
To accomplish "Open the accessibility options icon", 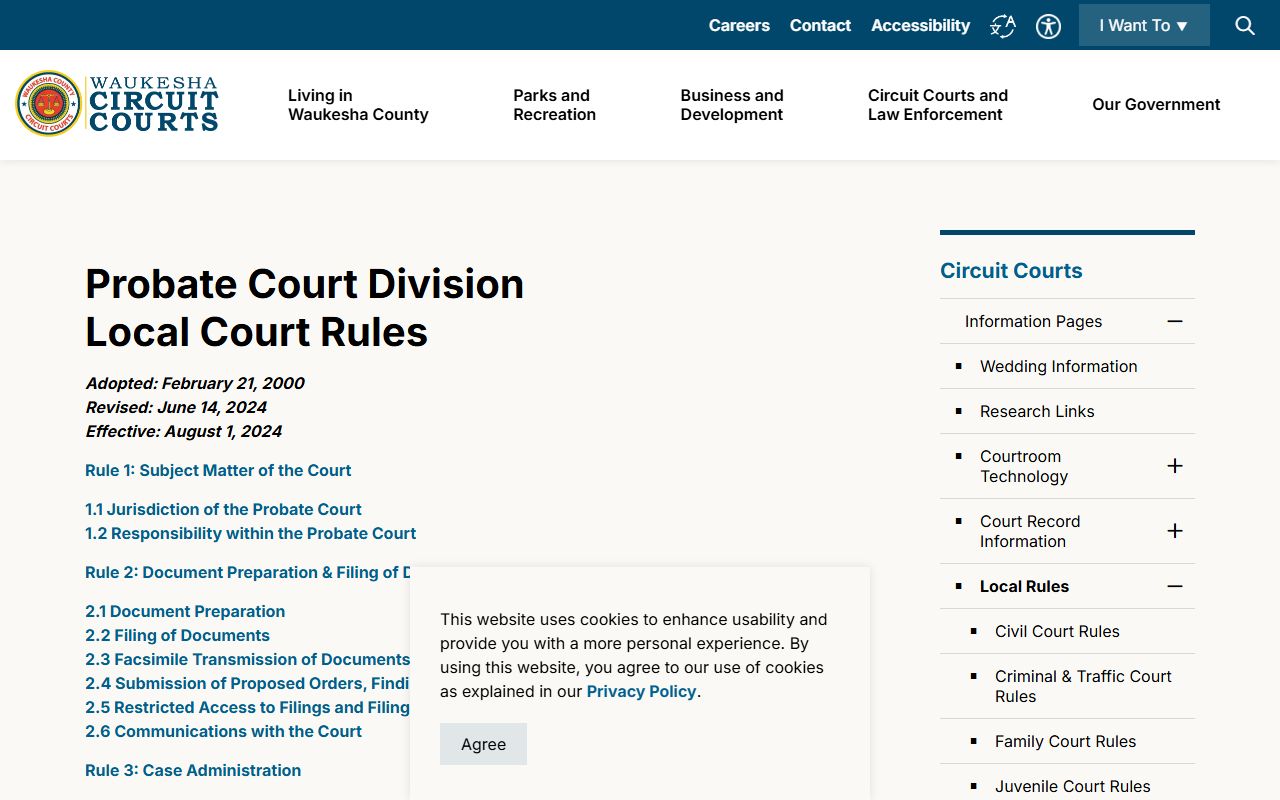I will coord(1048,26).
